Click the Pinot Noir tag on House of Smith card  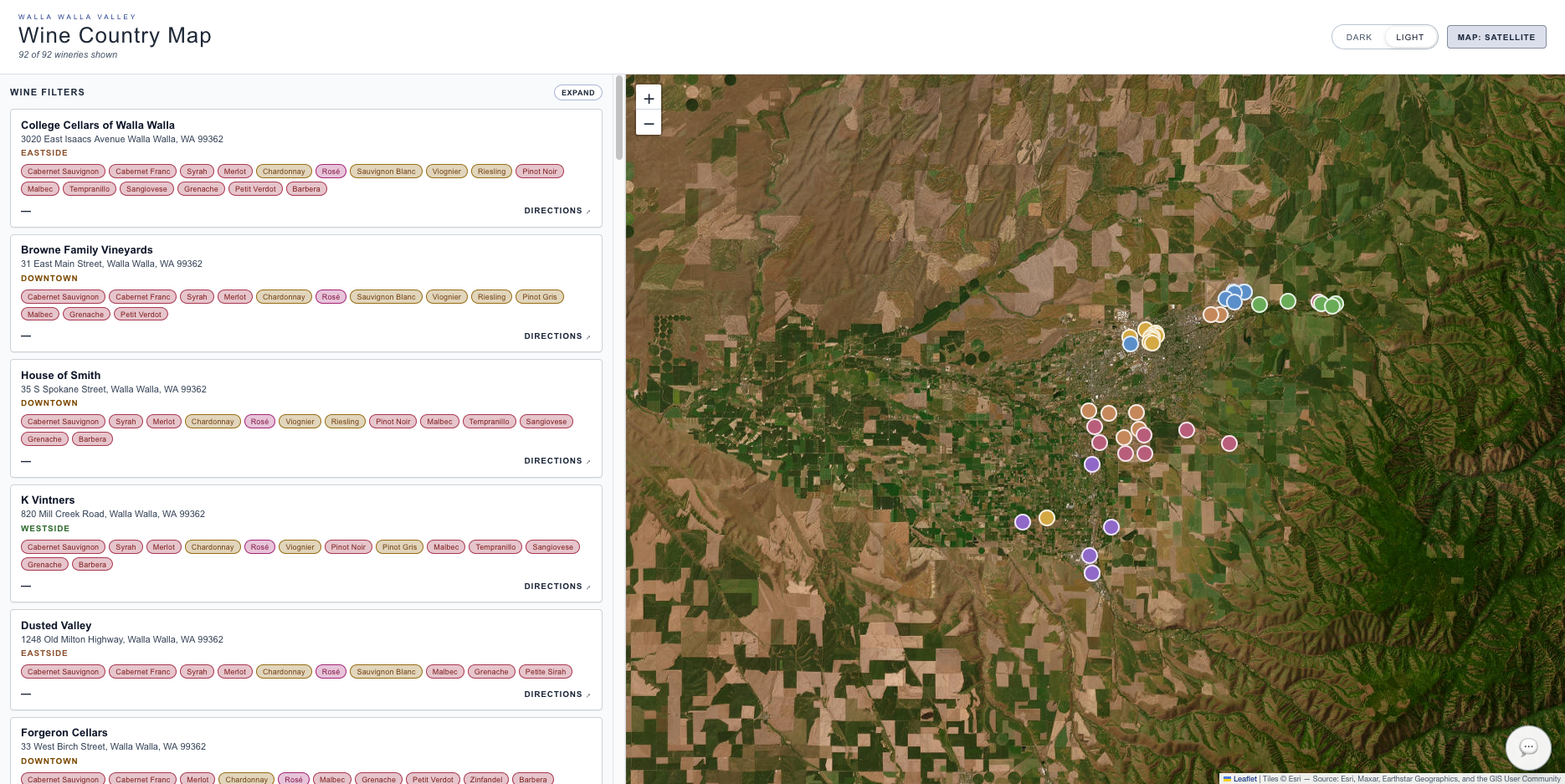(393, 422)
